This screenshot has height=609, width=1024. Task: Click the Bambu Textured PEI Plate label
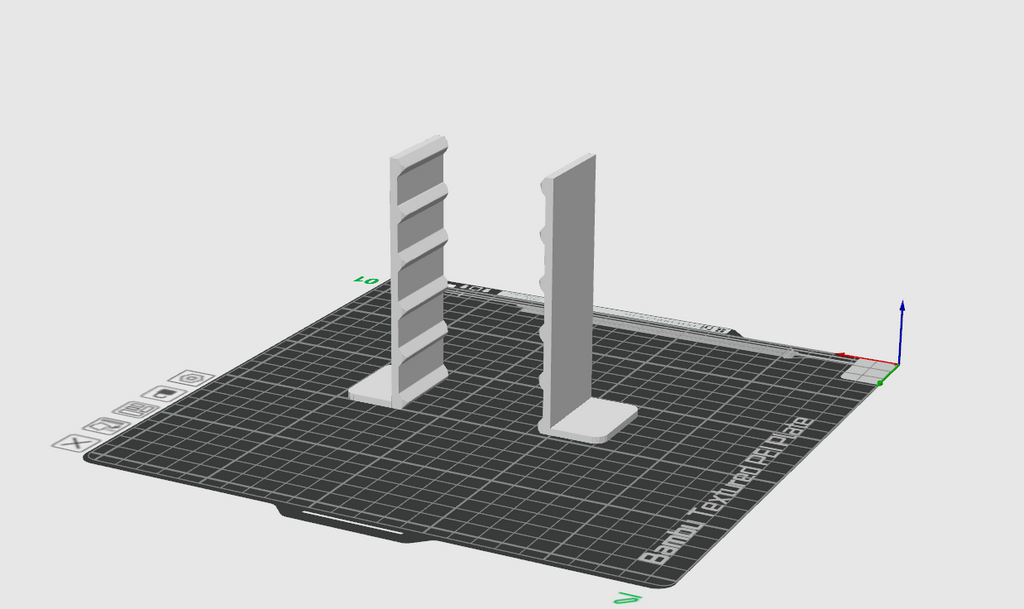[729, 491]
